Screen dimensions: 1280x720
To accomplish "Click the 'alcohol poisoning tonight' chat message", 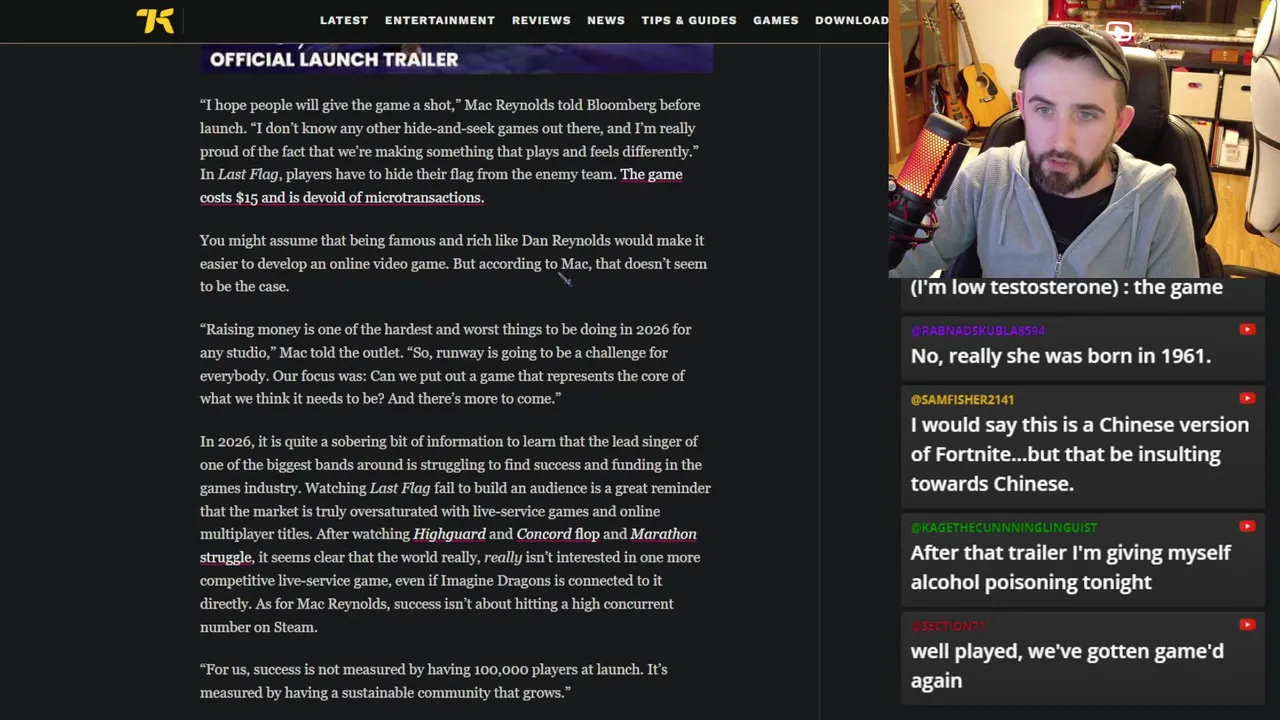I will click(1071, 567).
